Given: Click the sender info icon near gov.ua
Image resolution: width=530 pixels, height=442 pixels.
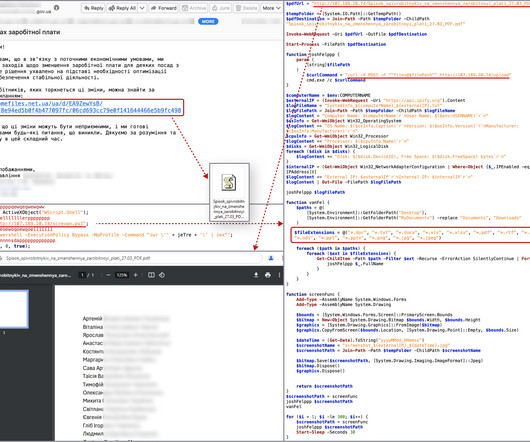Looking at the screenshot, I should pyautogui.click(x=56, y=8).
